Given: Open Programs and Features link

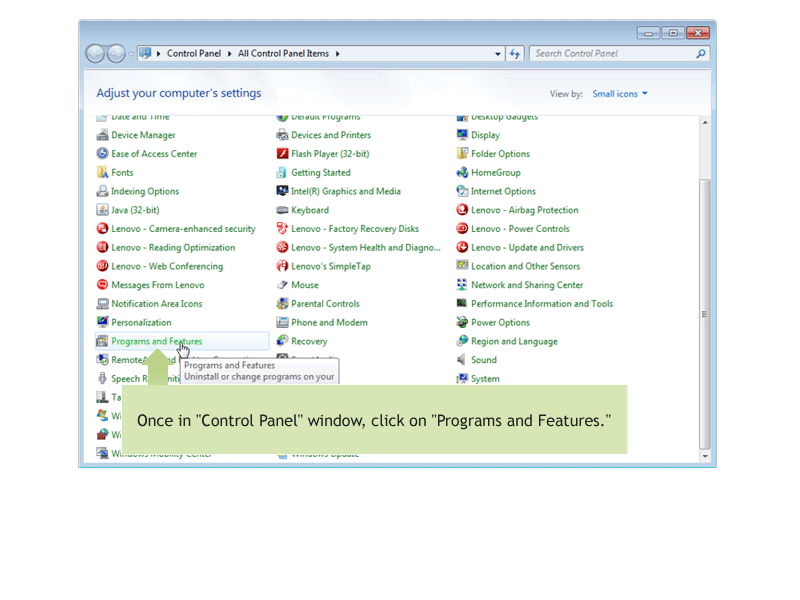Looking at the screenshot, I should click(x=157, y=341).
